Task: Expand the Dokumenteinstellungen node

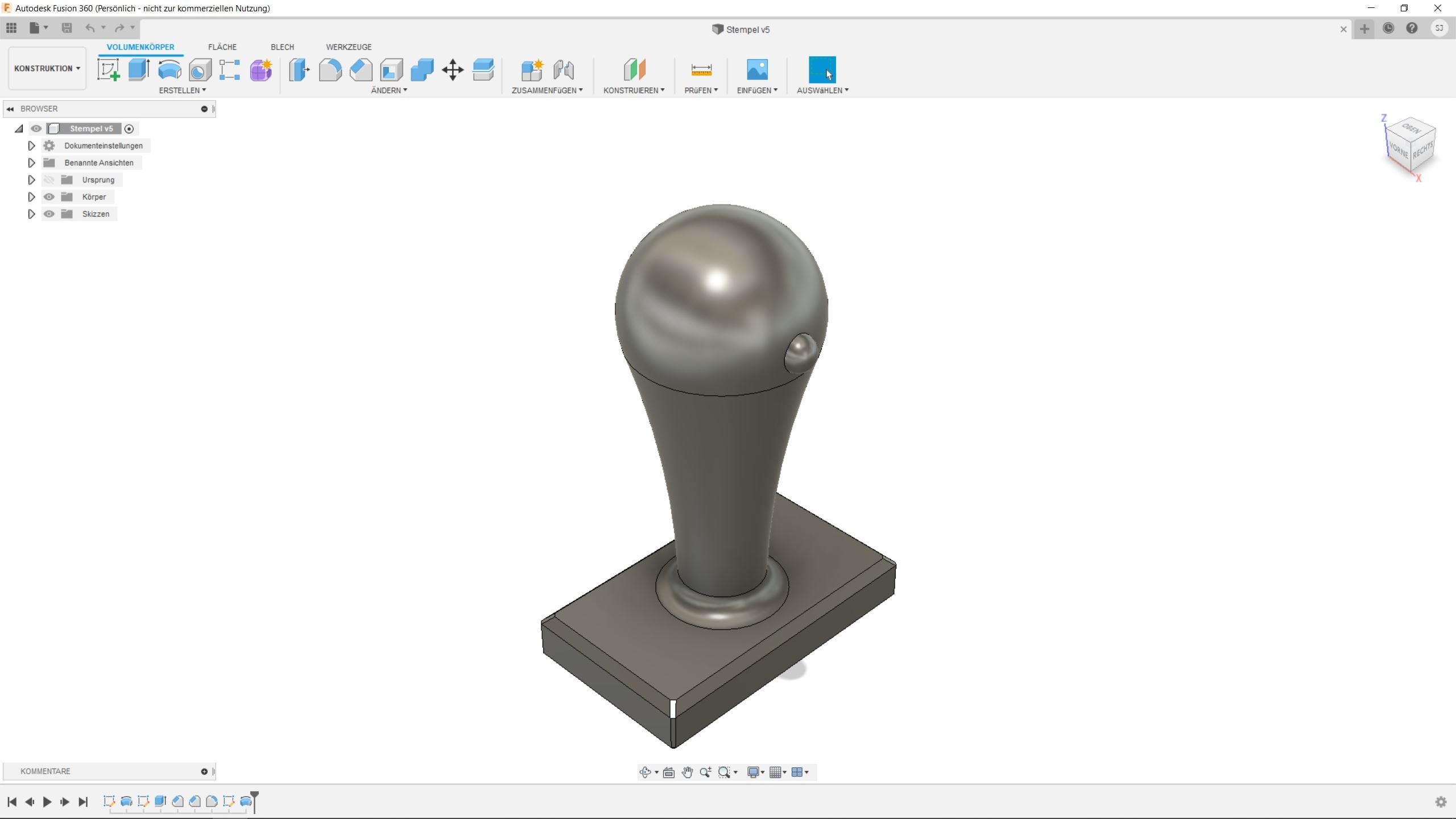Action: pos(31,146)
